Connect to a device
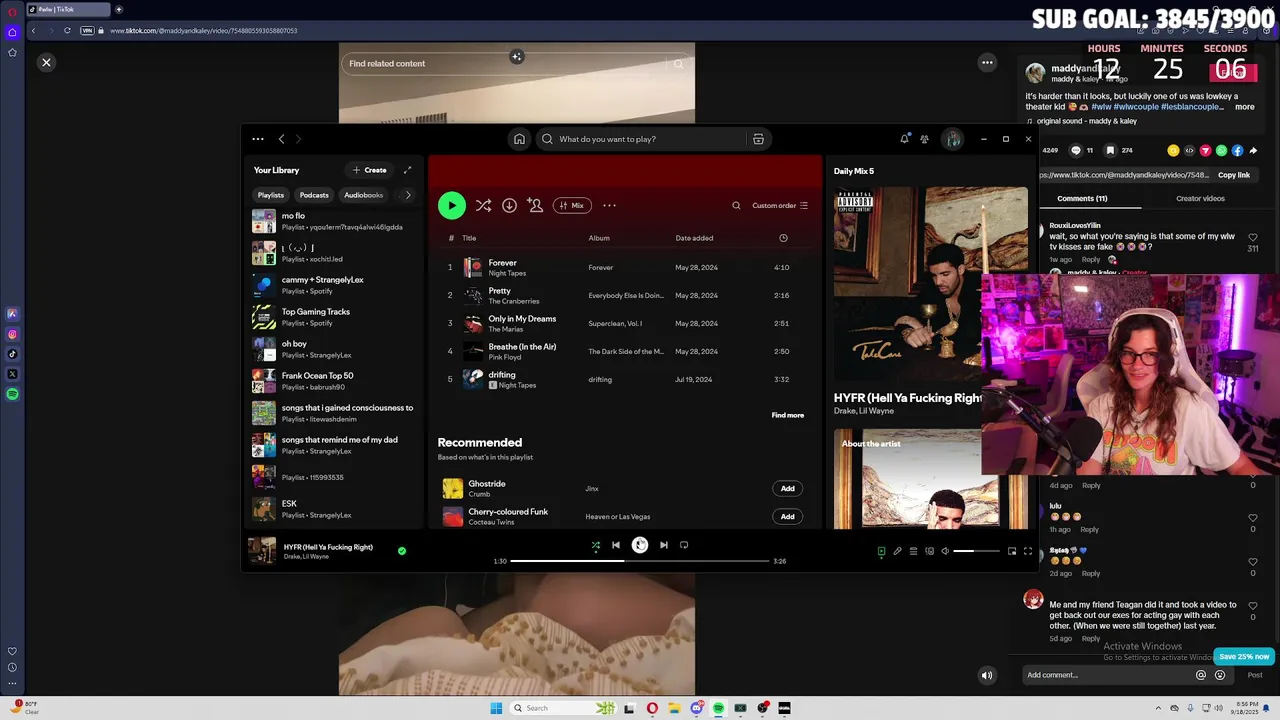 (x=929, y=551)
